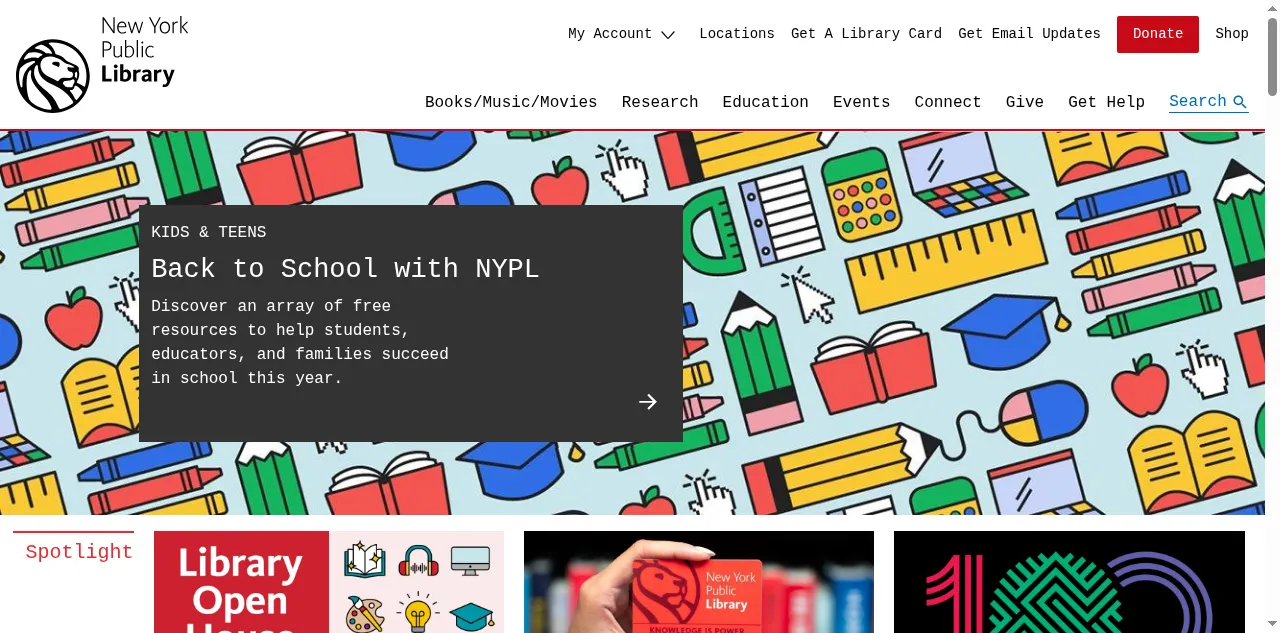Expand the My Account chevron dropdown
This screenshot has height=633, width=1280.
668,35
